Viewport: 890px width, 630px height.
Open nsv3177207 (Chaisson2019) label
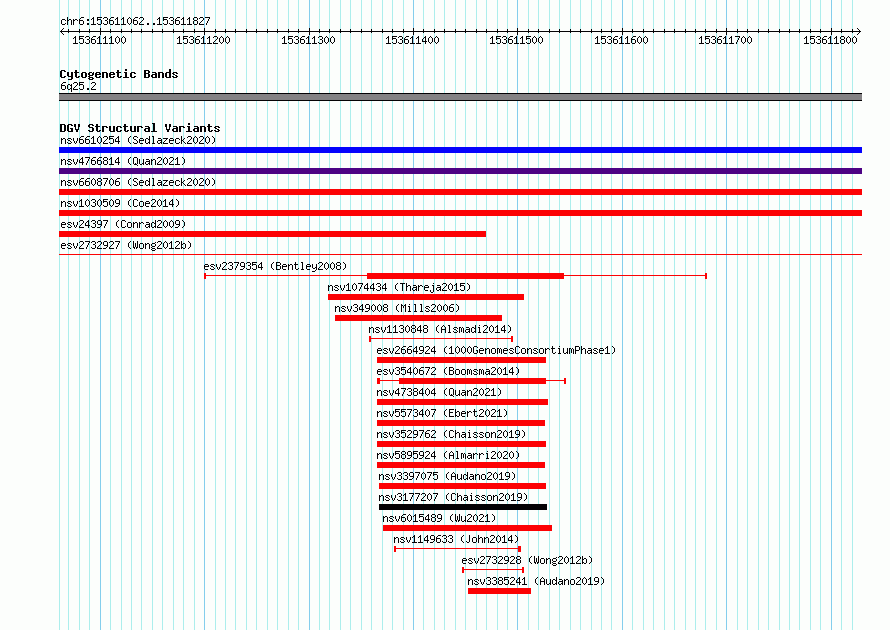[x=453, y=497]
